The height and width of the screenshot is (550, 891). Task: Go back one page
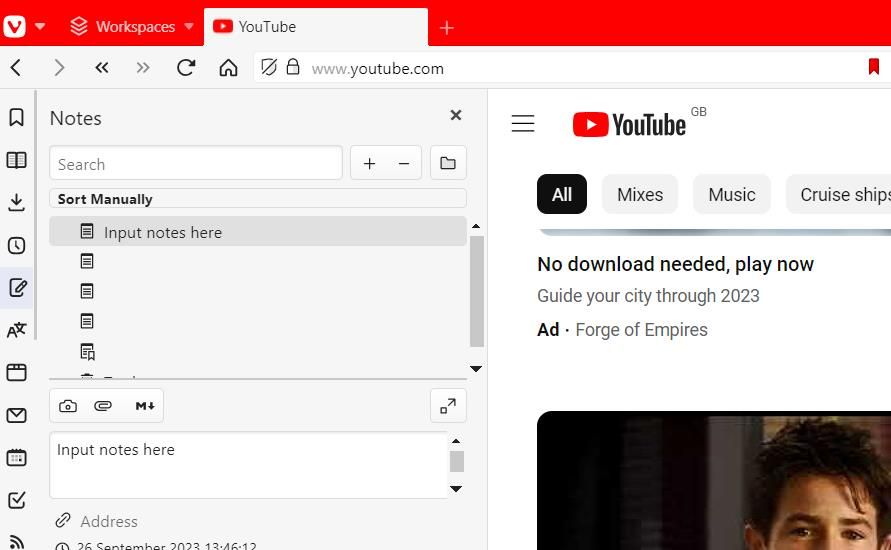coord(16,68)
